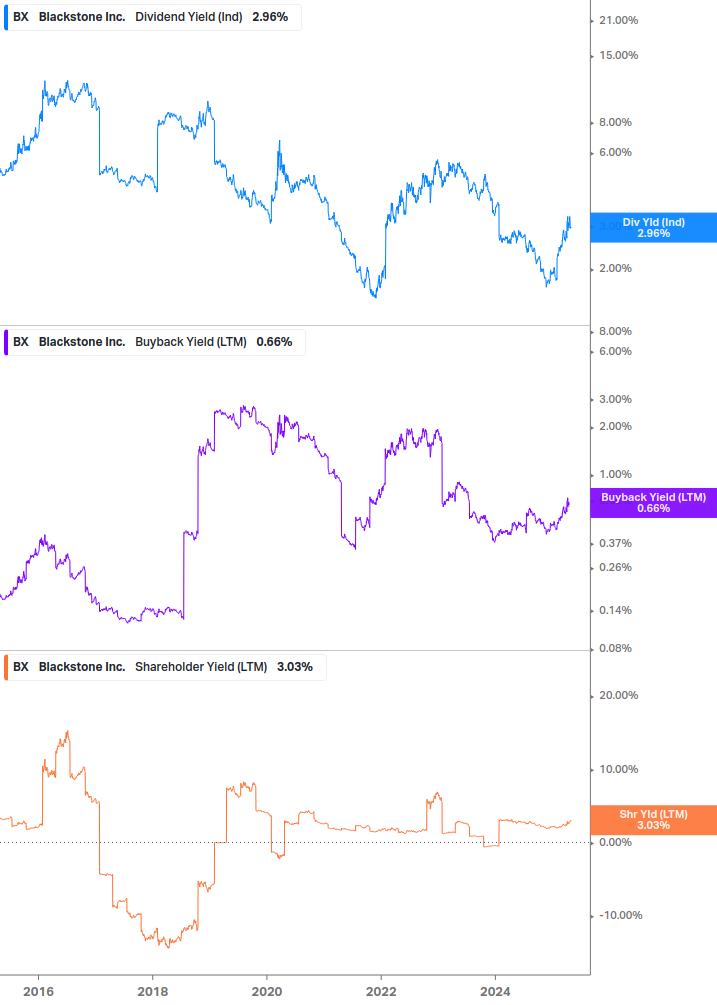This screenshot has height=1005, width=717.
Task: Click the 3.03% value in shareholder legend
Action: (x=295, y=667)
